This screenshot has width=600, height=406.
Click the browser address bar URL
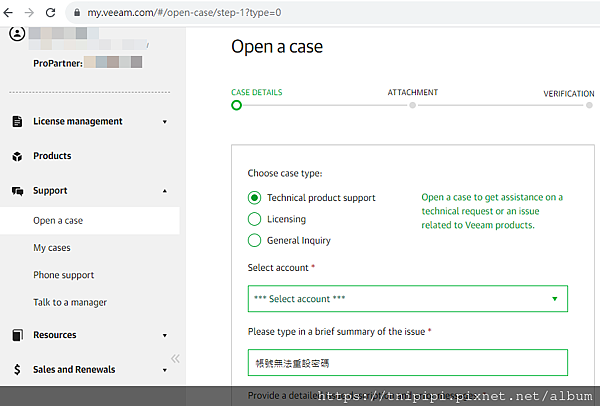point(184,13)
